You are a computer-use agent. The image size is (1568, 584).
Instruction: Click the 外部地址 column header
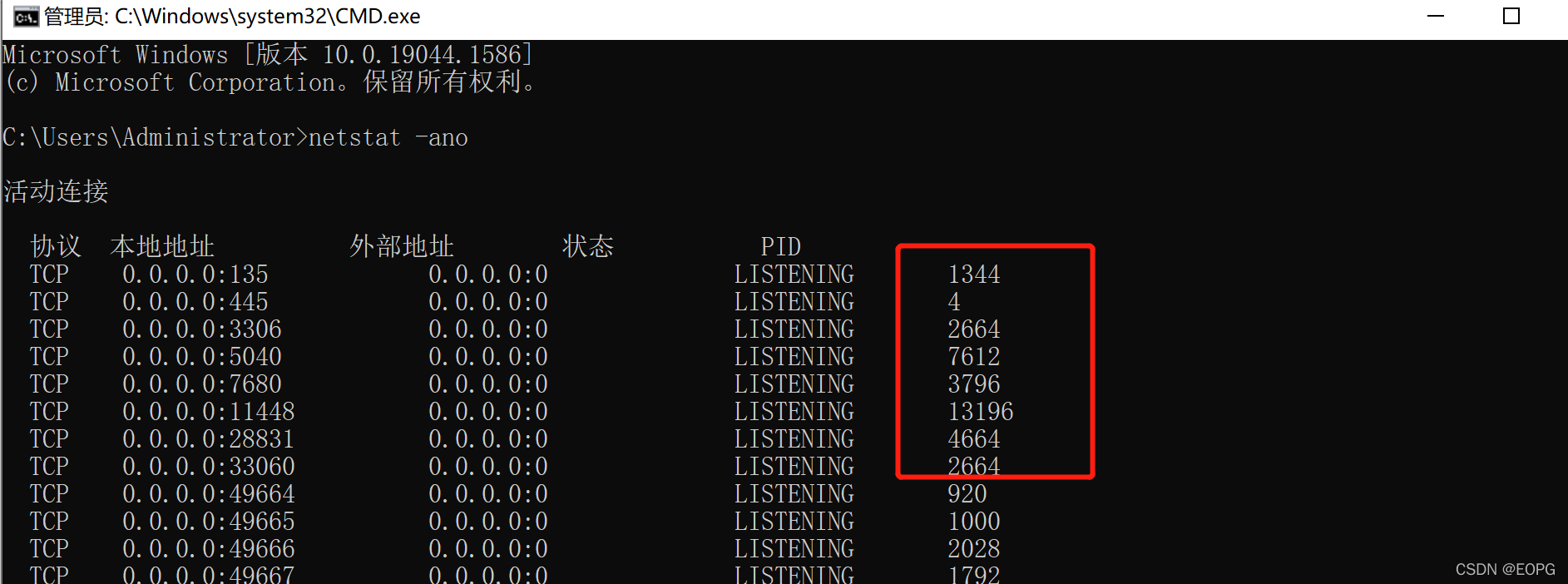click(x=402, y=246)
